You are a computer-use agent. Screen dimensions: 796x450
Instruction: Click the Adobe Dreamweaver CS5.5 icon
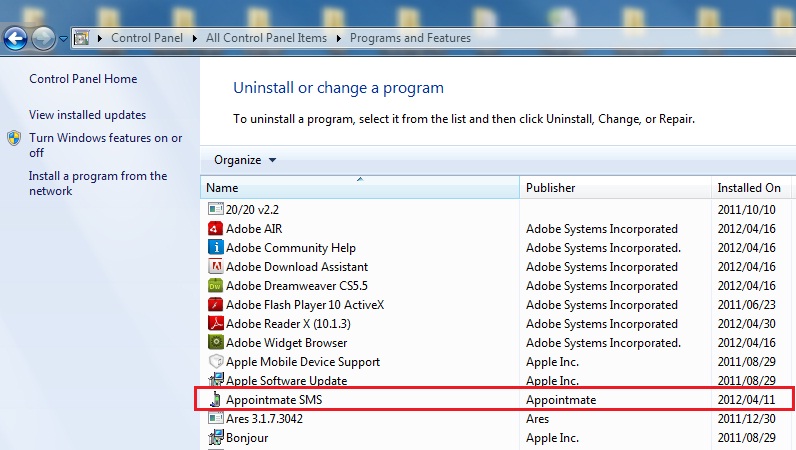(216, 285)
